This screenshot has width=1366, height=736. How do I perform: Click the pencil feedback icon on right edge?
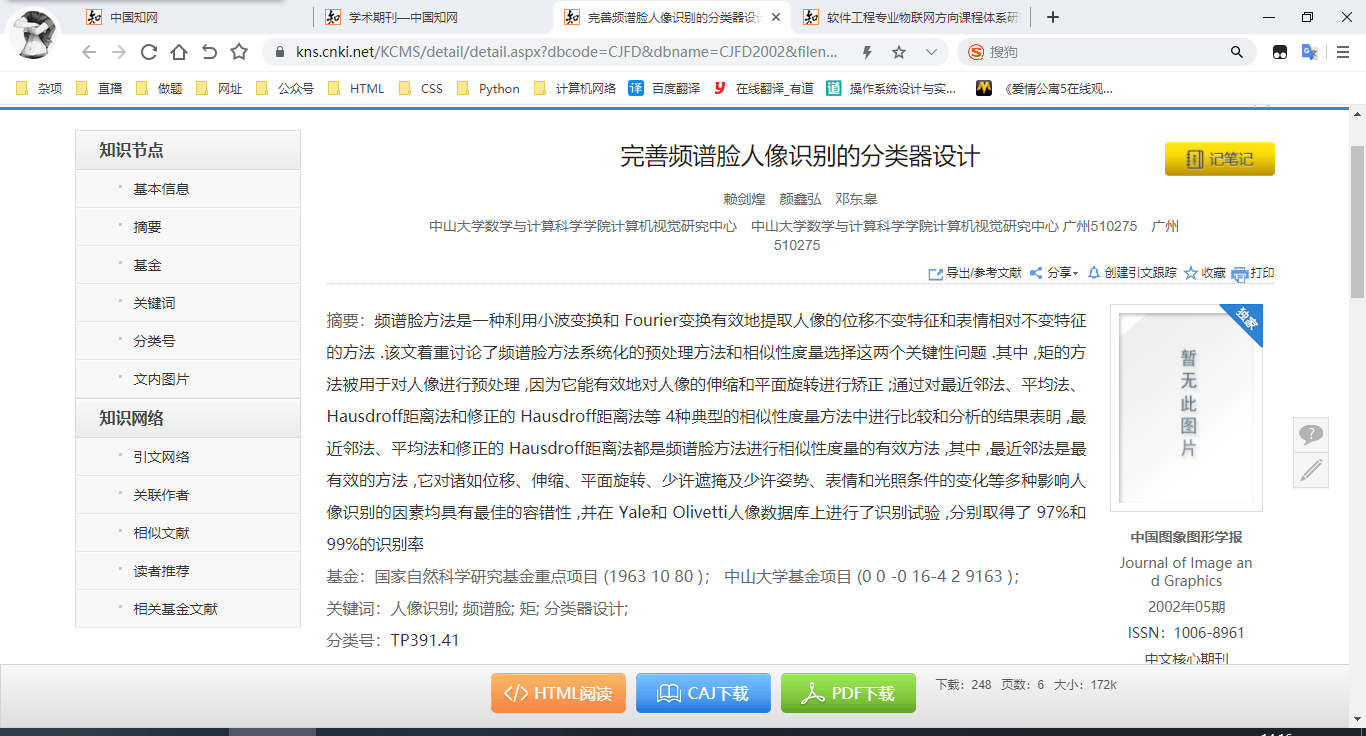click(x=1311, y=470)
